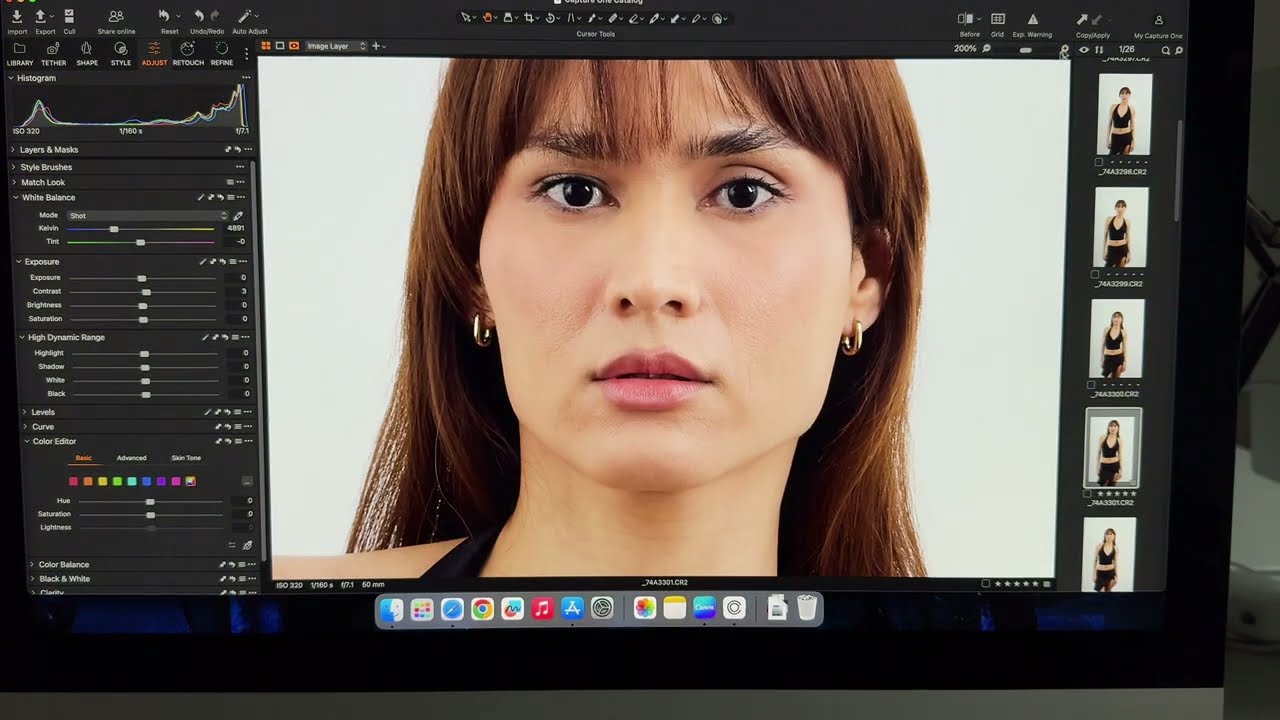Expand the Curve panel
This screenshot has height=720, width=1280.
pos(25,427)
